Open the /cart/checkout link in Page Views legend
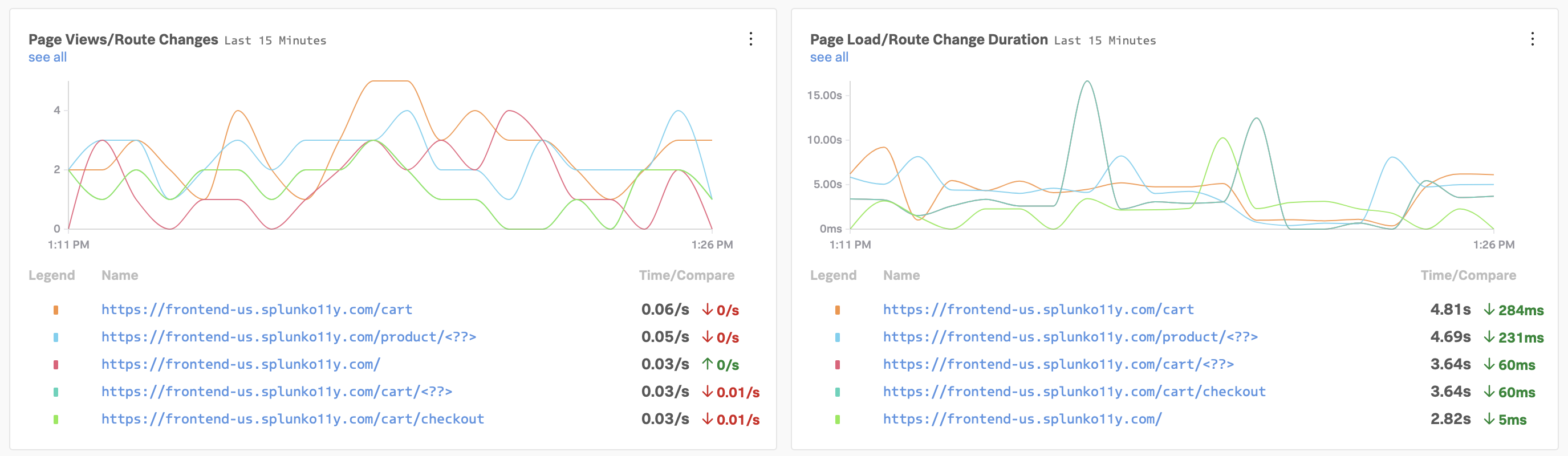 (292, 420)
